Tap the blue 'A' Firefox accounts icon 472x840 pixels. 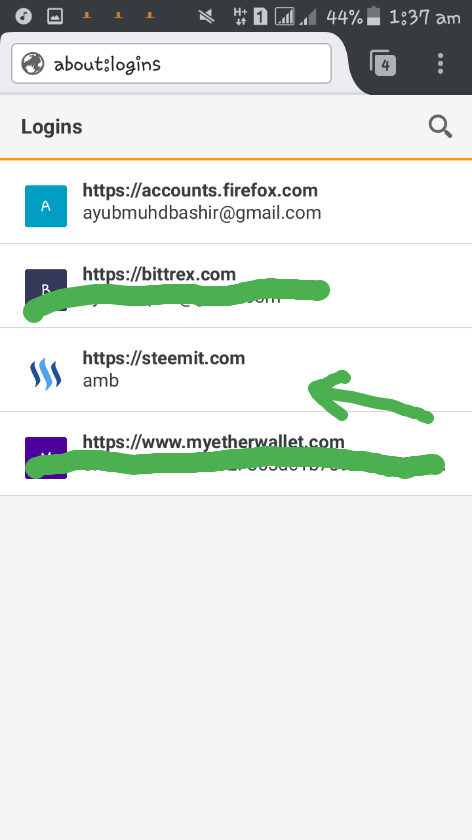click(x=46, y=206)
